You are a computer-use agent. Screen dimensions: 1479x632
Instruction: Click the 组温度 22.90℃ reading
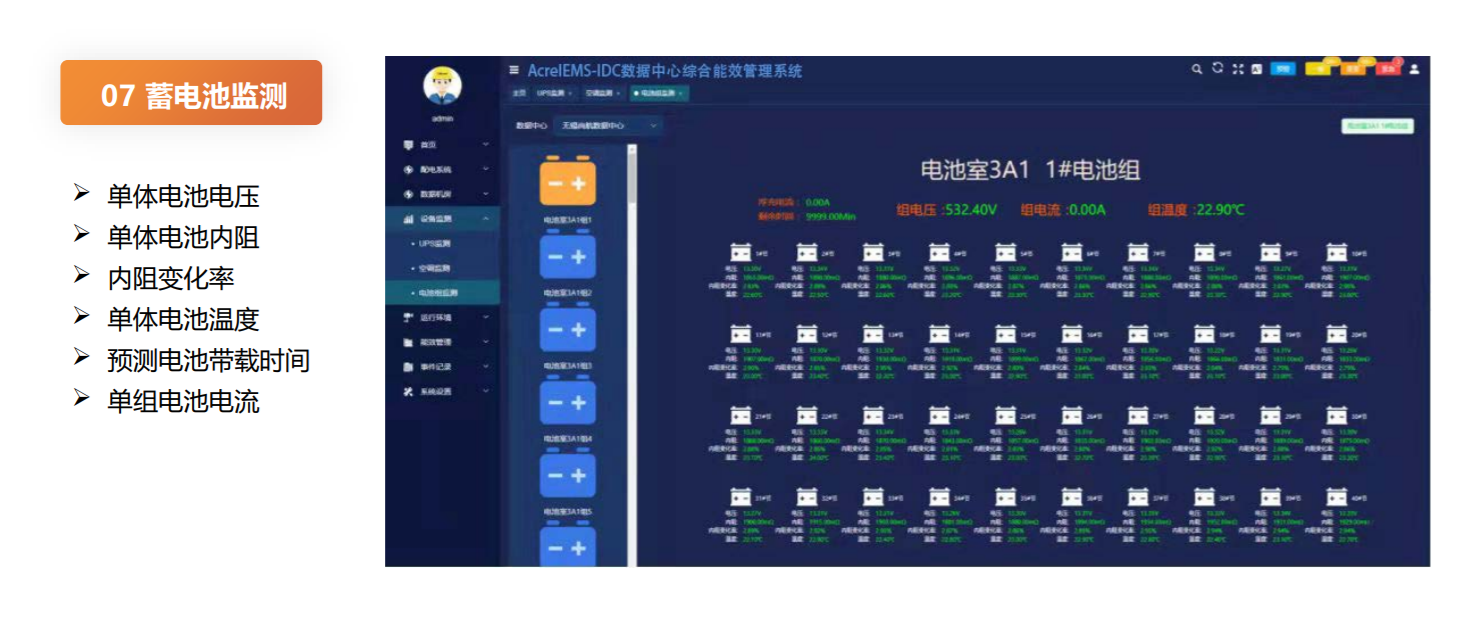click(x=1197, y=210)
